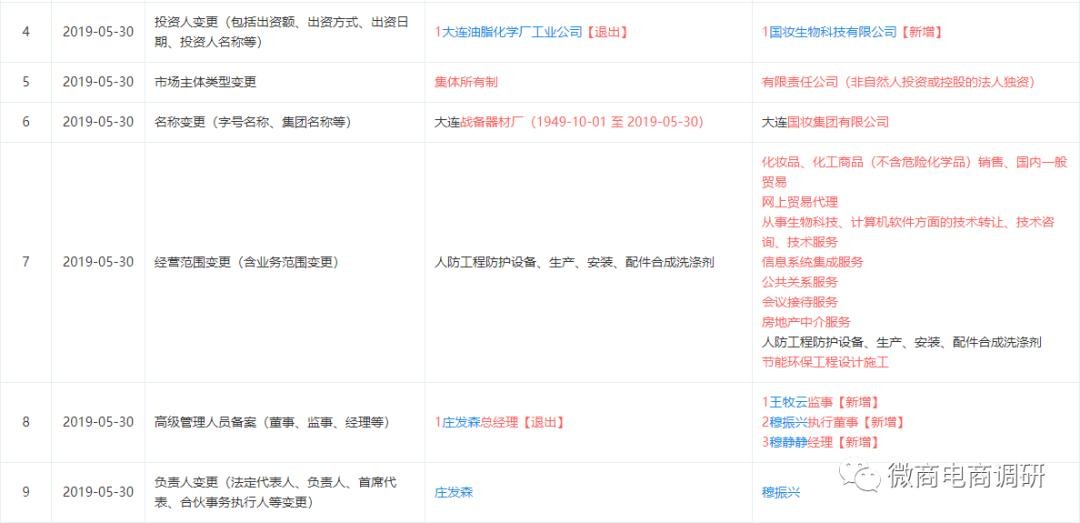Click the 大连国妆集团有限公司 new name text
This screenshot has width=1080, height=523.
click(x=825, y=122)
